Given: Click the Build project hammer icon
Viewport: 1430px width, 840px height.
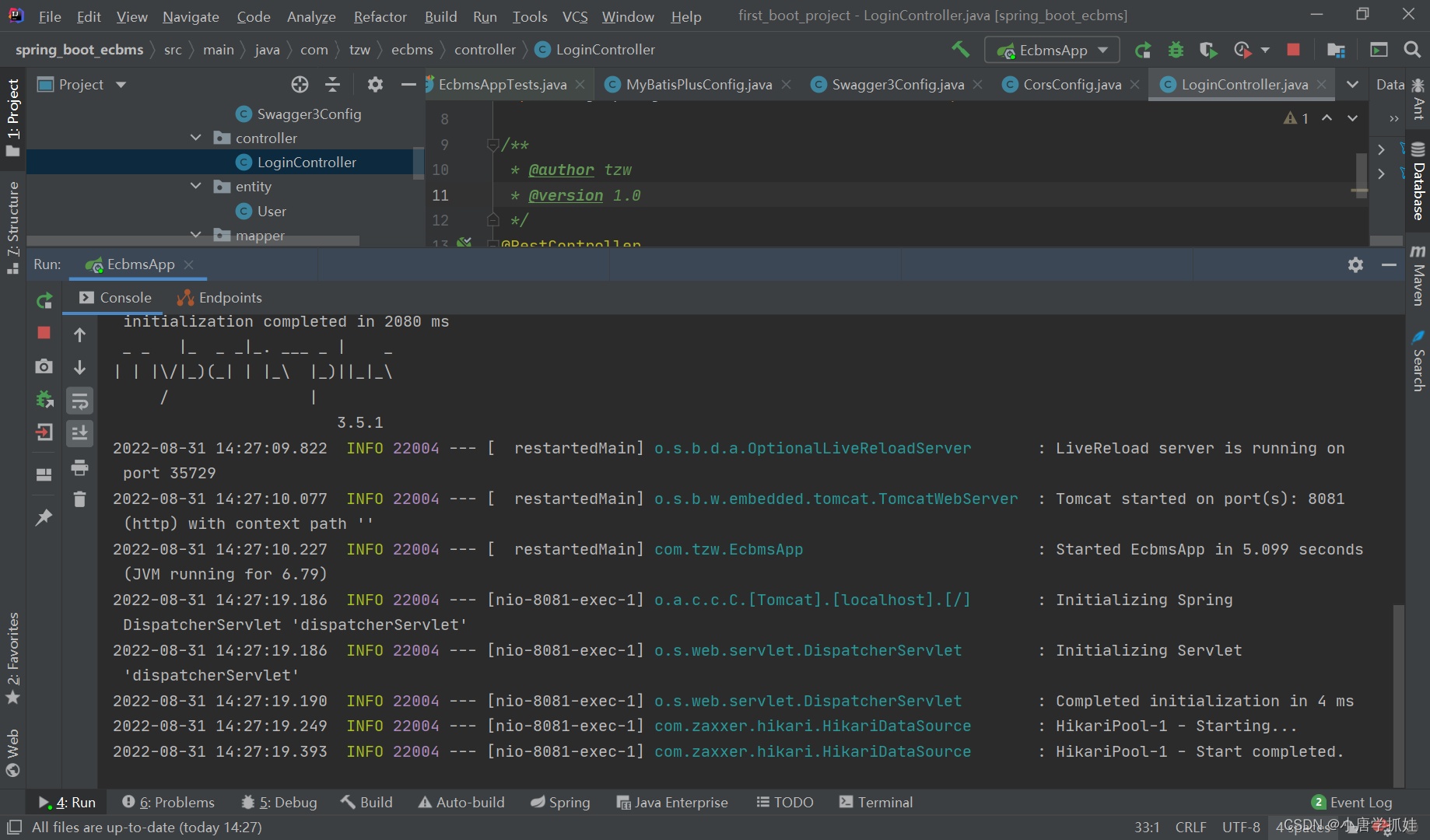Looking at the screenshot, I should [960, 50].
